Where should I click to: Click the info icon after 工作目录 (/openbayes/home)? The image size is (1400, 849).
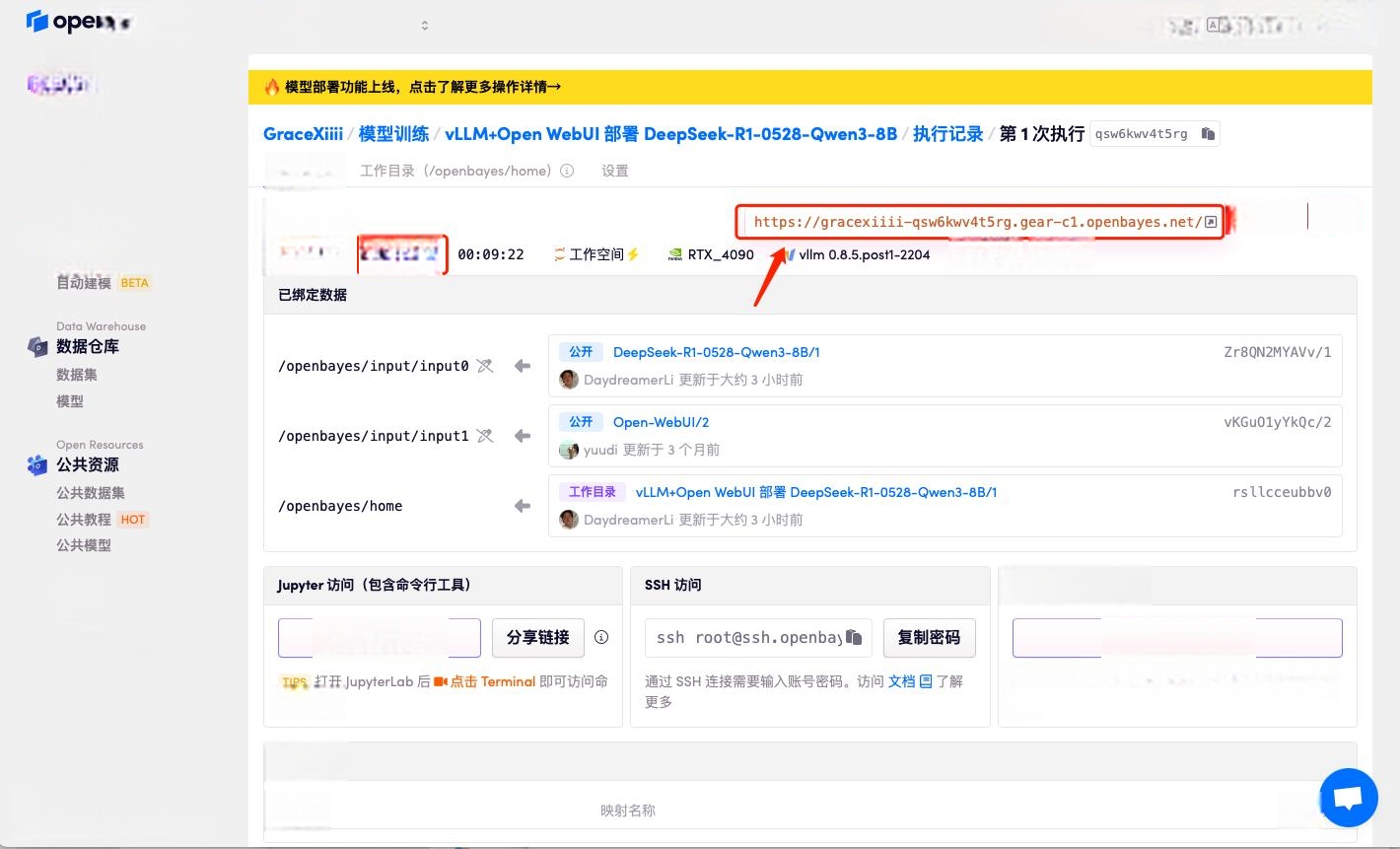[x=567, y=171]
